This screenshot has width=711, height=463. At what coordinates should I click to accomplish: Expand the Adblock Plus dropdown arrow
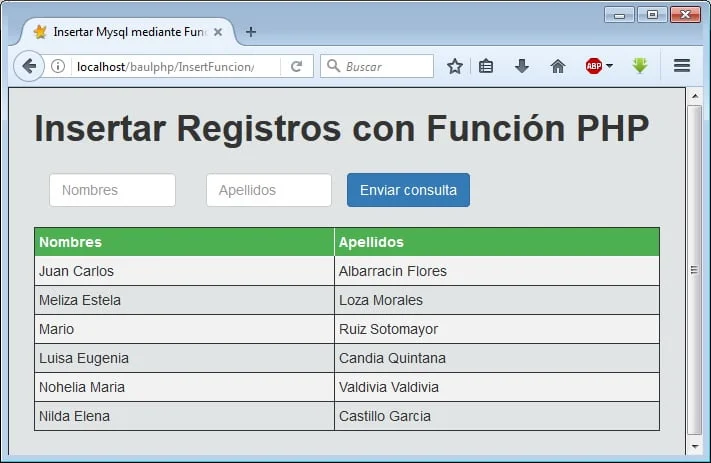coord(609,66)
